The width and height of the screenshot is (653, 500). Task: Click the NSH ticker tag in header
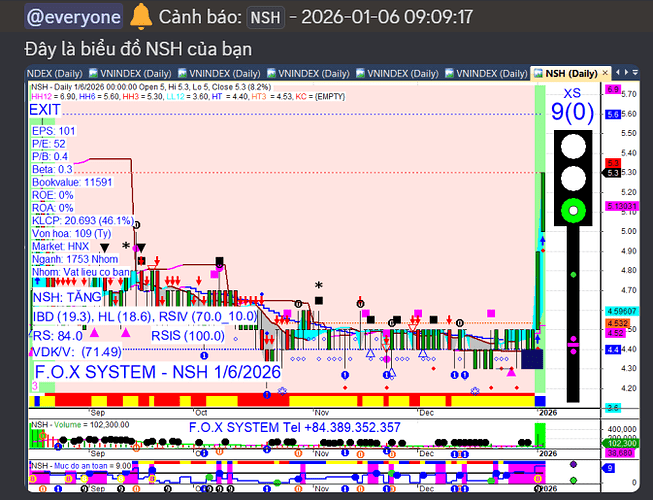tap(265, 17)
